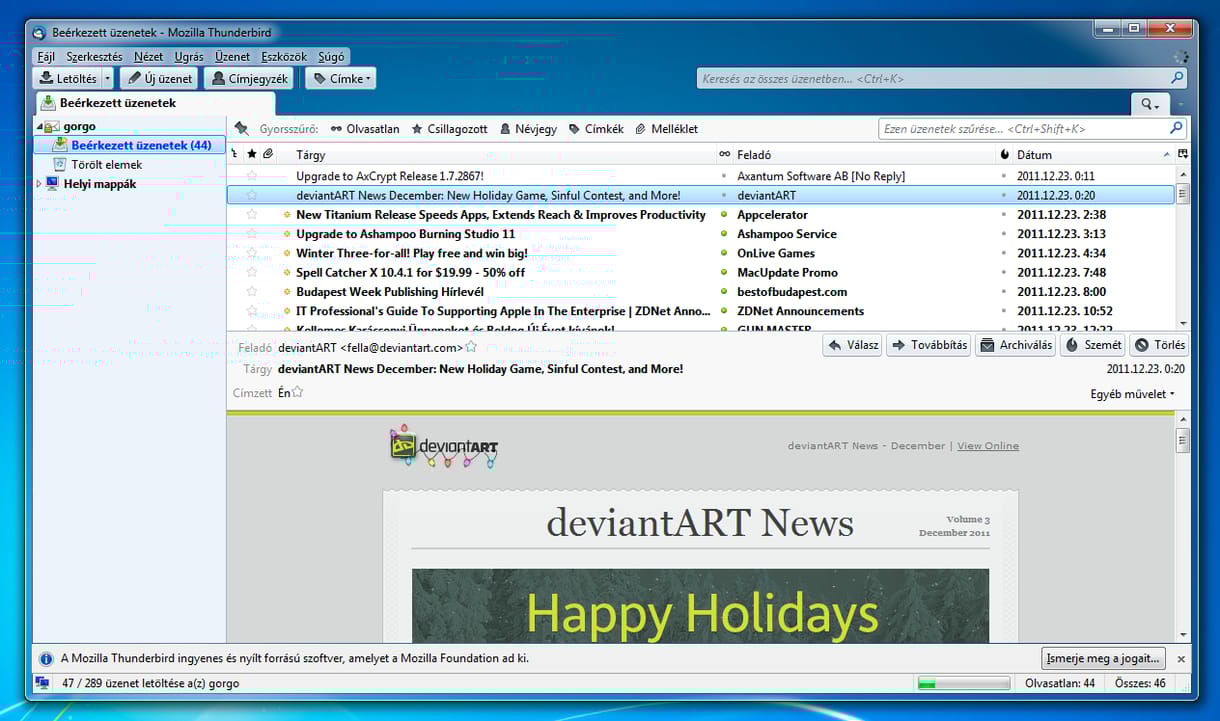Image resolution: width=1220 pixels, height=721 pixels.
Task: Star the Spell Catcher X message
Action: [x=252, y=272]
